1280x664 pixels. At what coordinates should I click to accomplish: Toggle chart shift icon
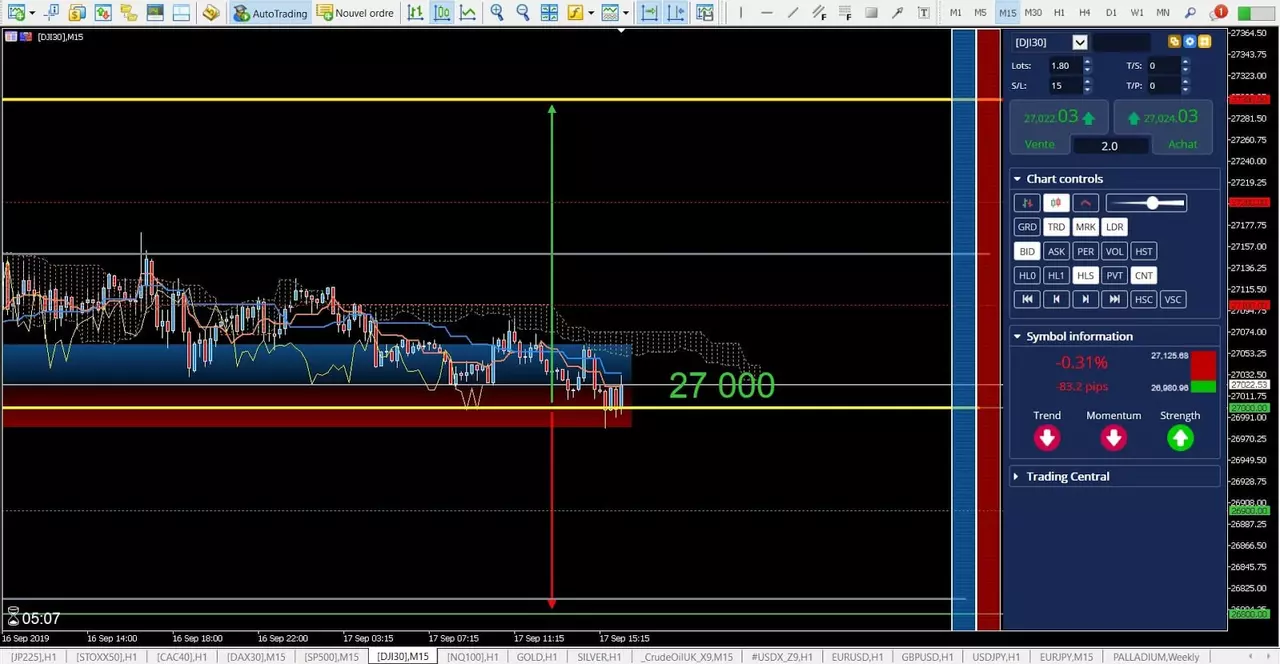pos(676,13)
